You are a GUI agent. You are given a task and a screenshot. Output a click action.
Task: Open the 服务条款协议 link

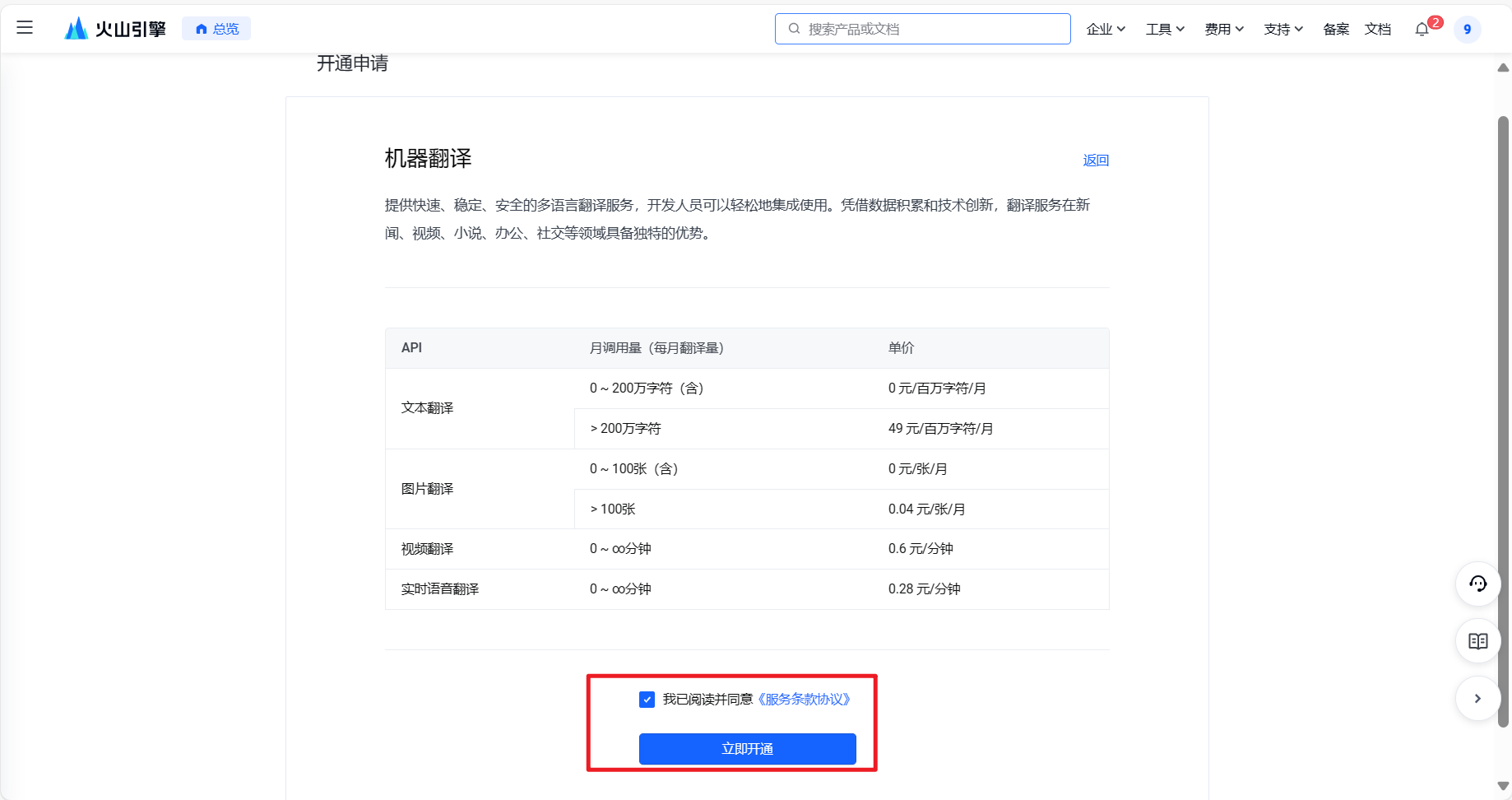[x=804, y=700]
